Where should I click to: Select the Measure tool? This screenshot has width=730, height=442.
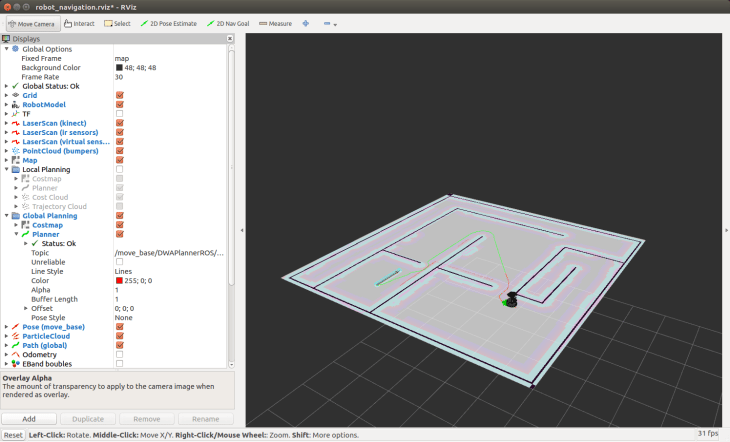(x=274, y=22)
